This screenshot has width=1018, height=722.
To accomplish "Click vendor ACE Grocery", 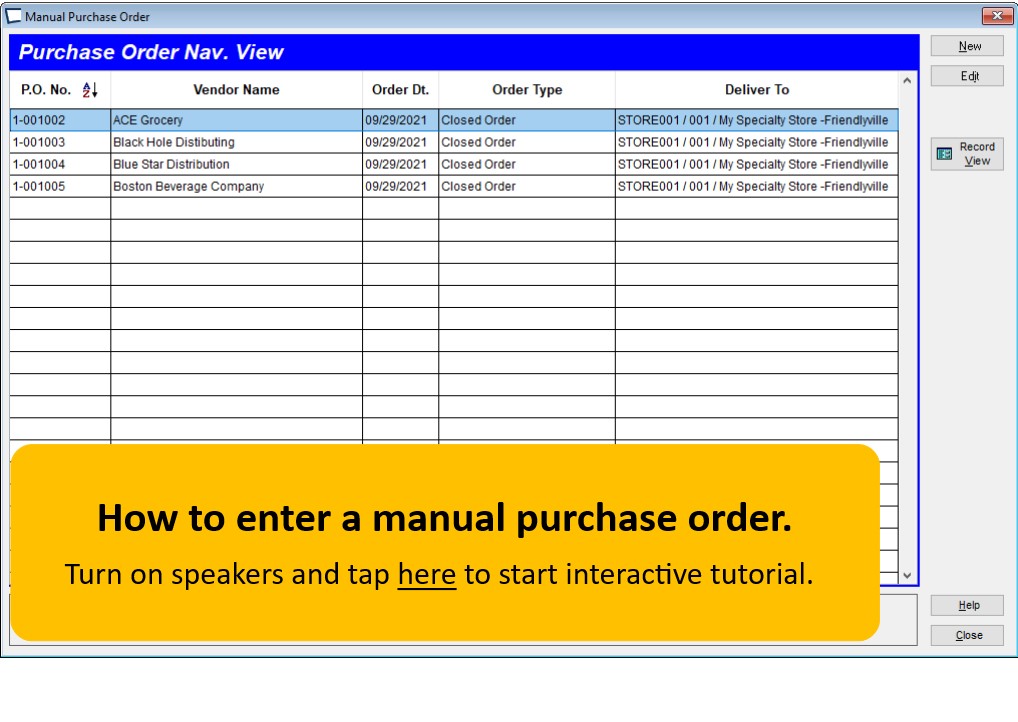I will tap(236, 120).
